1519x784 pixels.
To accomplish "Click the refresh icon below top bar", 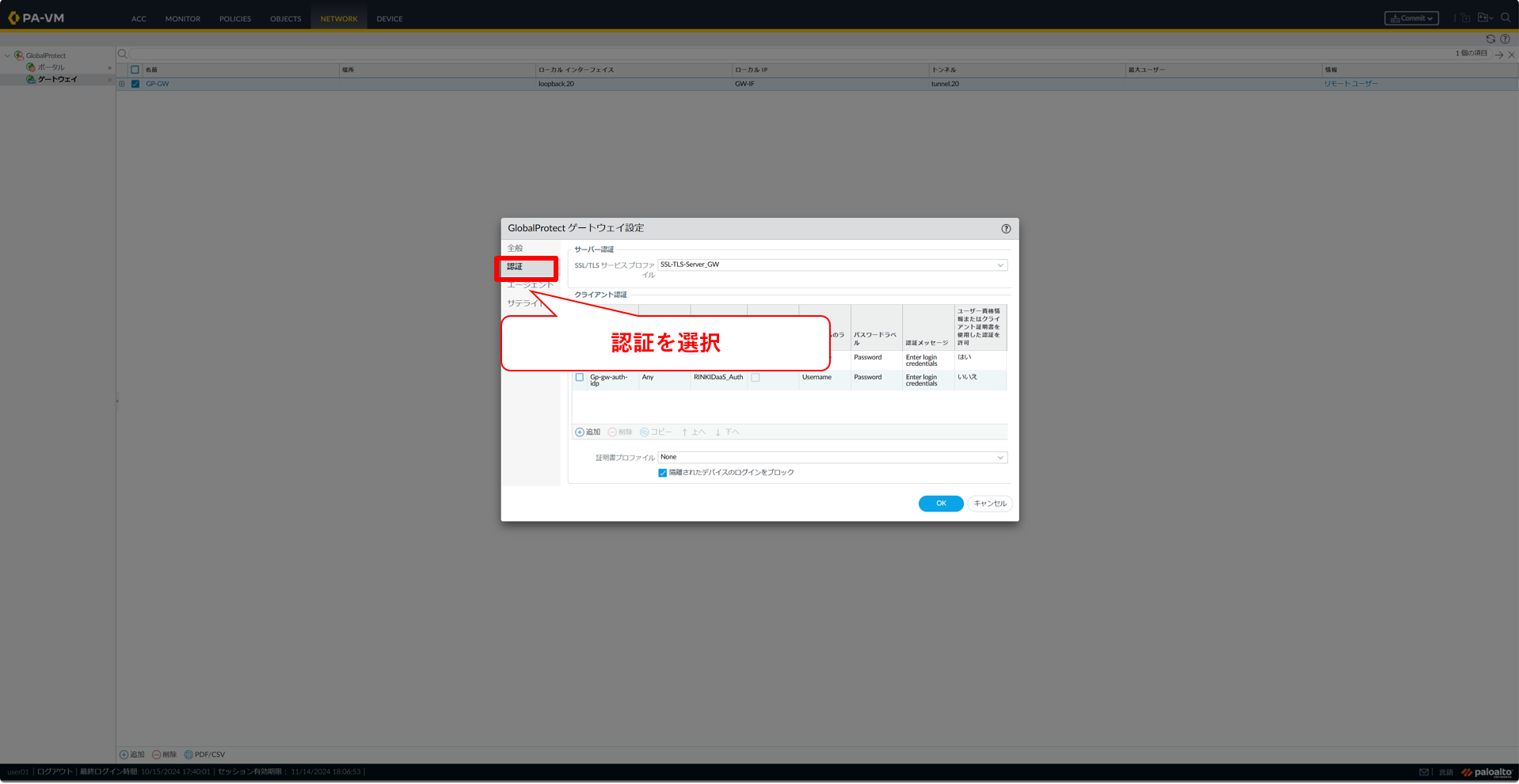I will click(x=1490, y=39).
